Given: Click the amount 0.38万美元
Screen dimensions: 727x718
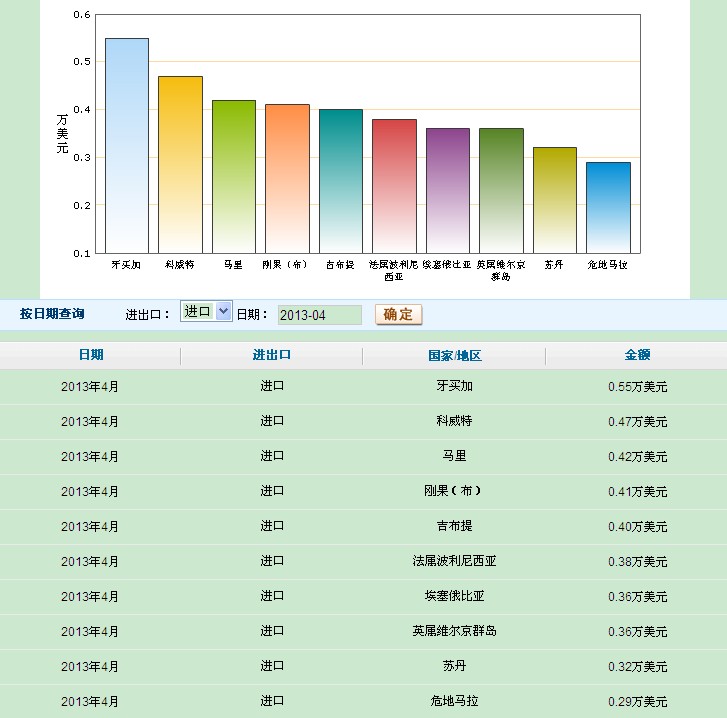Looking at the screenshot, I should coord(638,562).
